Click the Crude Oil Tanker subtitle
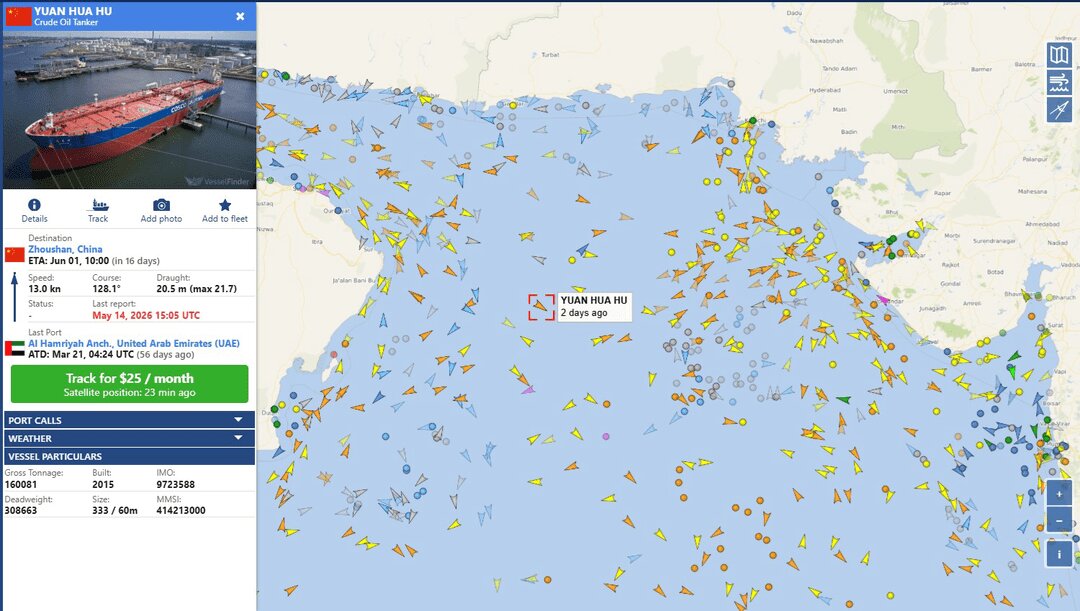The width and height of the screenshot is (1080, 611). 66,23
